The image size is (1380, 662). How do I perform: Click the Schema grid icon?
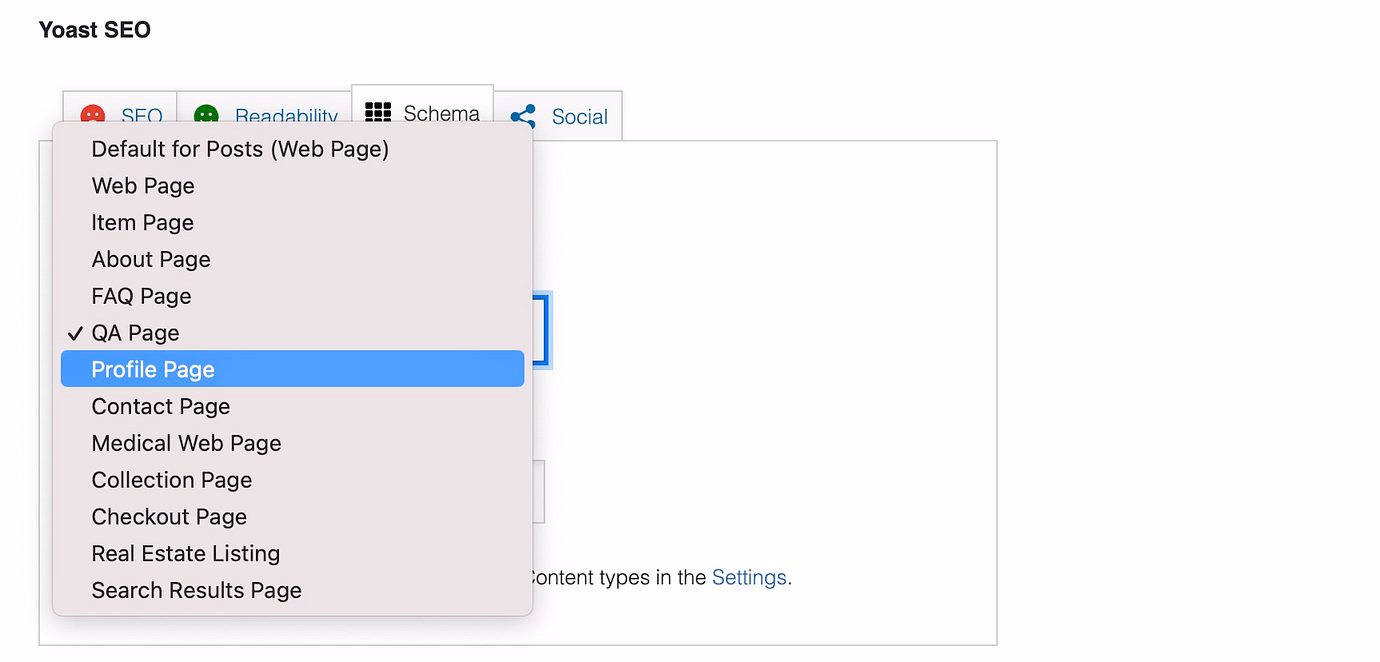[378, 113]
